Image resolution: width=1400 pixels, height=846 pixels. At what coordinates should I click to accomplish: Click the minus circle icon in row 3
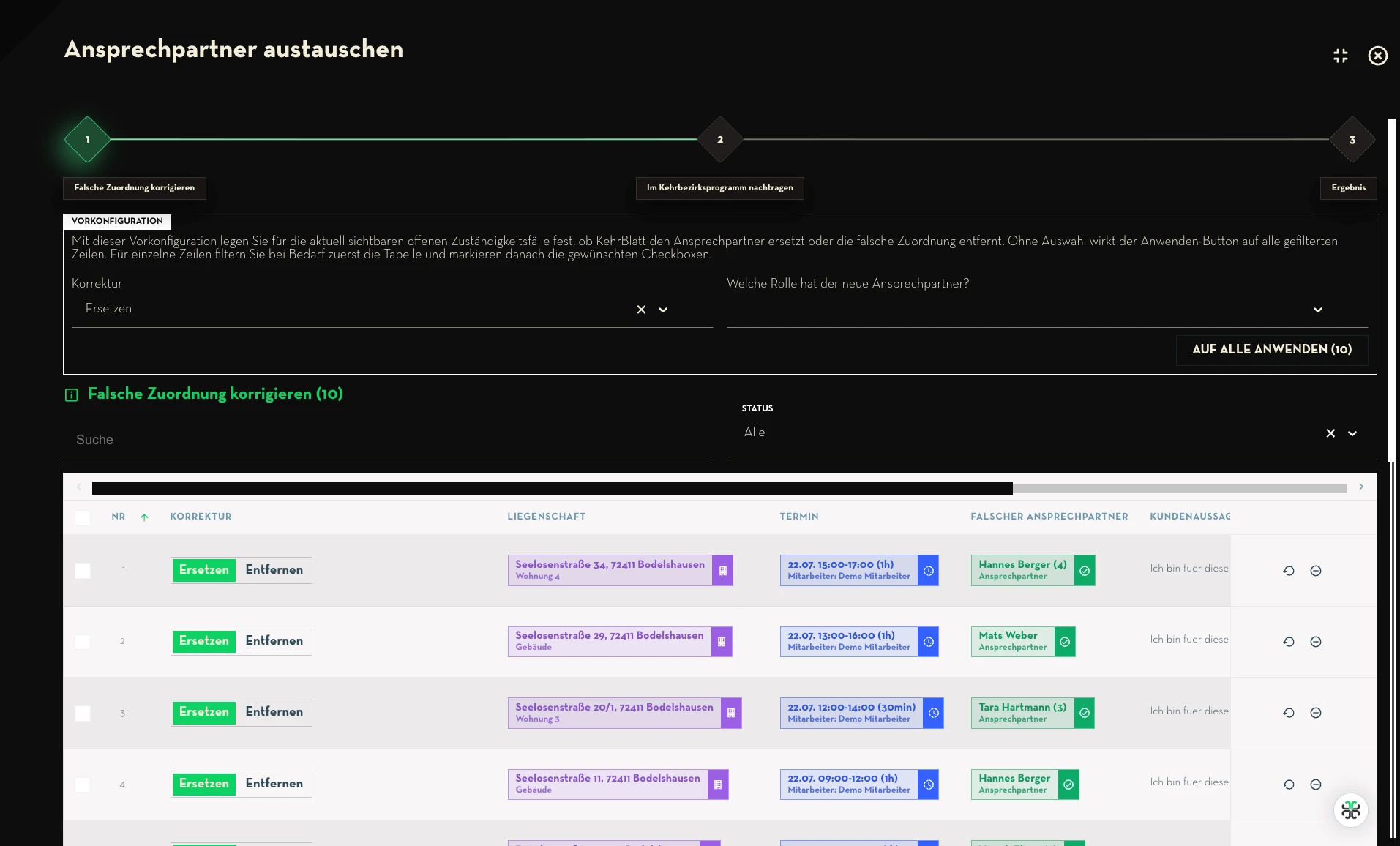[1315, 713]
